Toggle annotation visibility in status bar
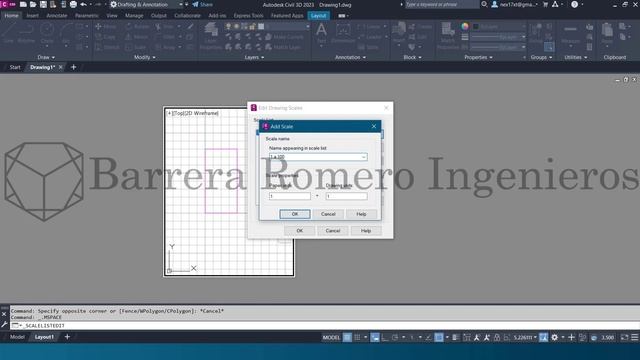640x360 pixels. tap(477, 337)
